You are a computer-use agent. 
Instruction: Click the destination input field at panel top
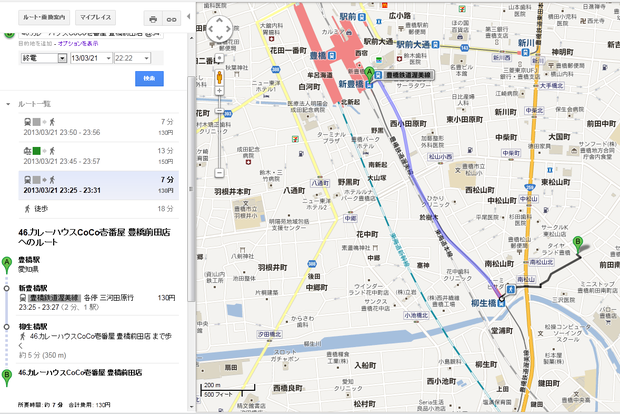[91, 34]
